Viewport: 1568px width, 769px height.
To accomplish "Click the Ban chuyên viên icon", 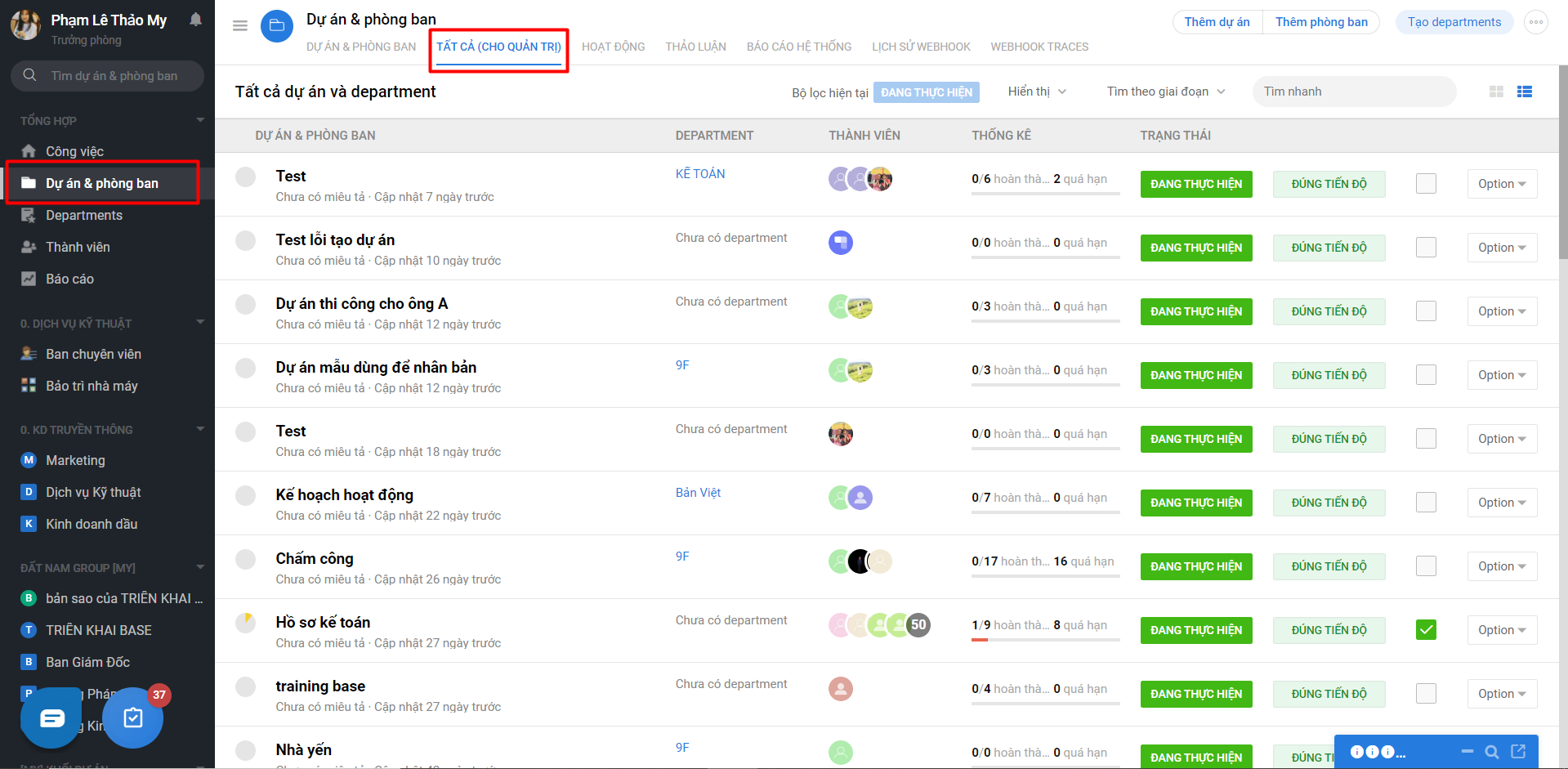I will 29,354.
